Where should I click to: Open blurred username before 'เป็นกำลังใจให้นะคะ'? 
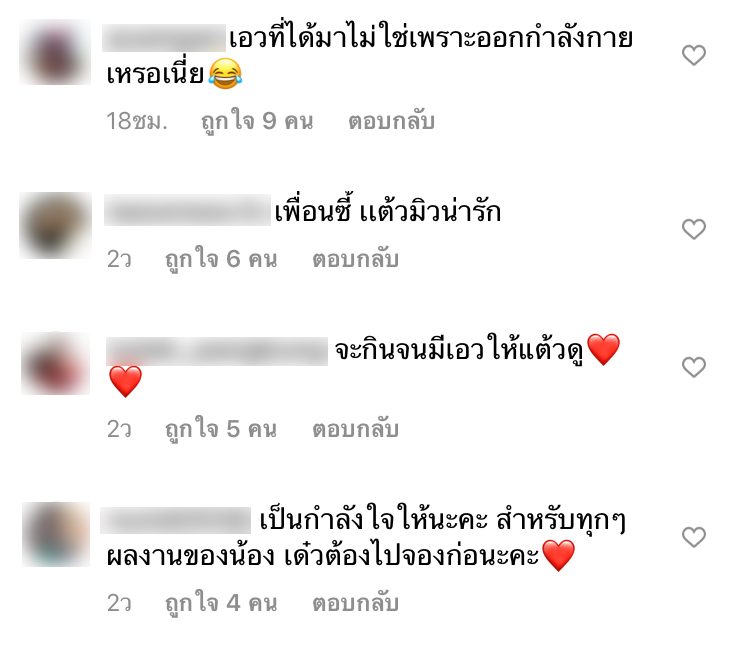pyautogui.click(x=176, y=520)
